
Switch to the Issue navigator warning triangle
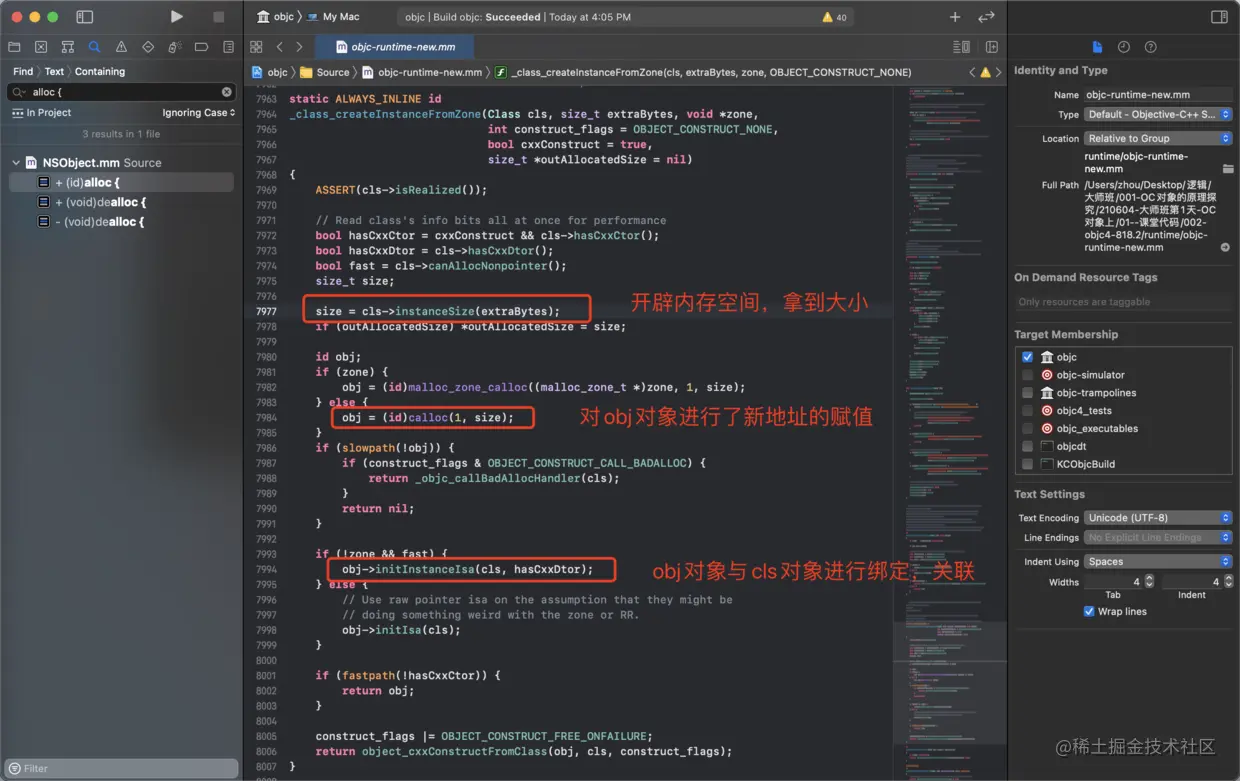tap(121, 47)
